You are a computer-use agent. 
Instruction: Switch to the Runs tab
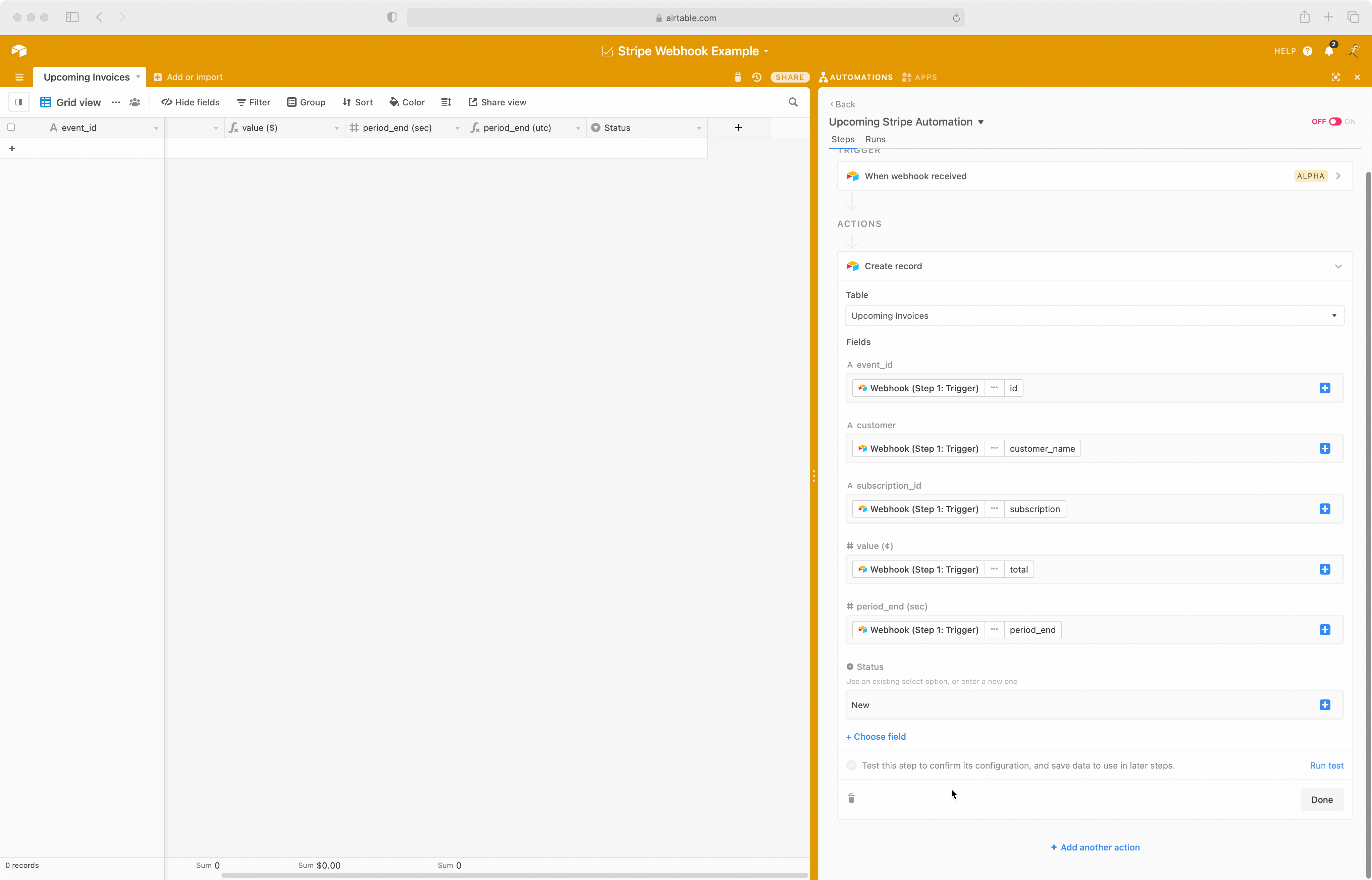click(x=875, y=139)
